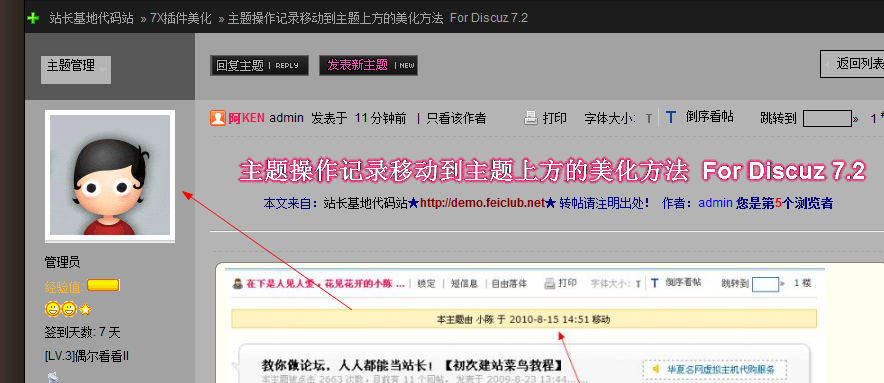The height and width of the screenshot is (383, 884).
Task: Open the 主题管理 dropdown menu
Action: click(76, 69)
